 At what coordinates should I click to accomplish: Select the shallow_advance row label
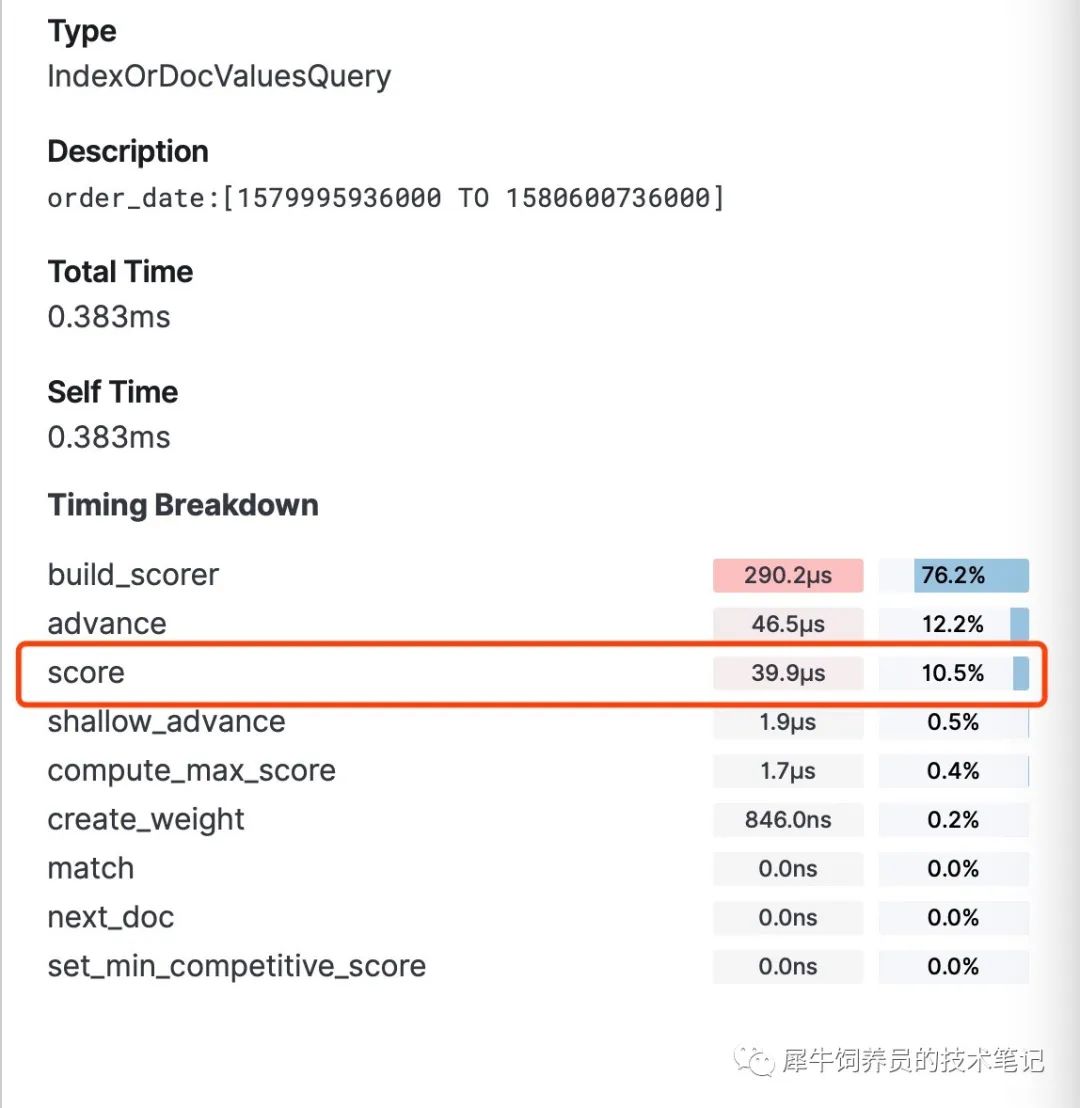(166, 721)
